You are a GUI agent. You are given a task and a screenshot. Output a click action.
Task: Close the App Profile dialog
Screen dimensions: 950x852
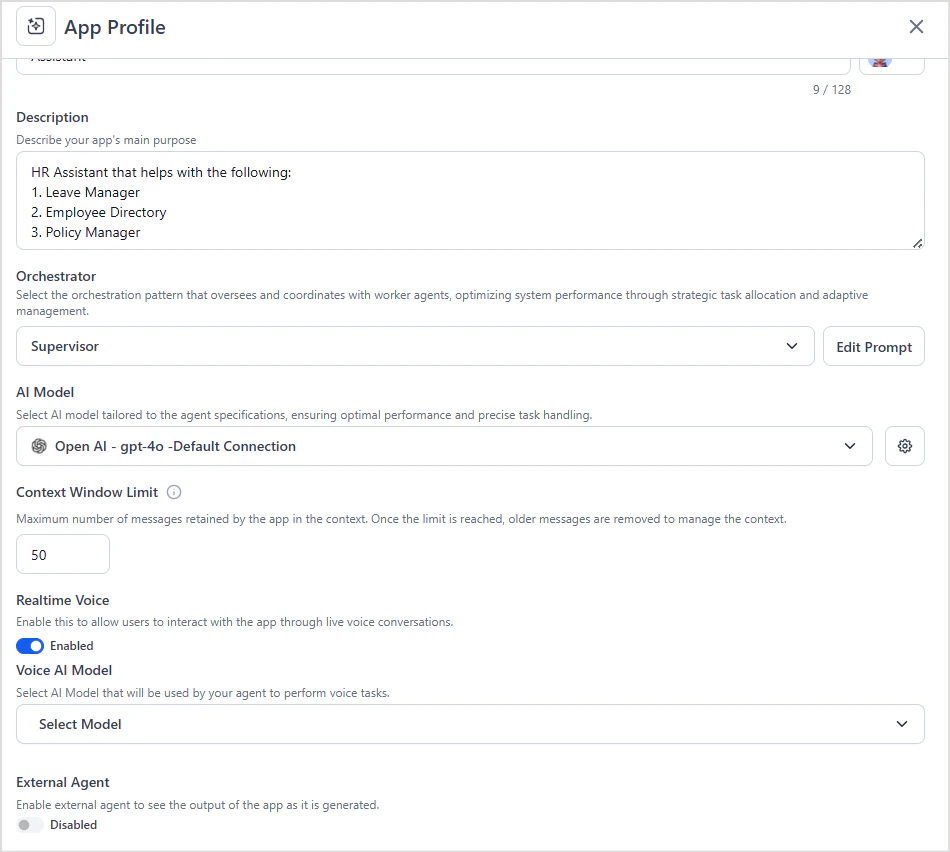point(916,26)
